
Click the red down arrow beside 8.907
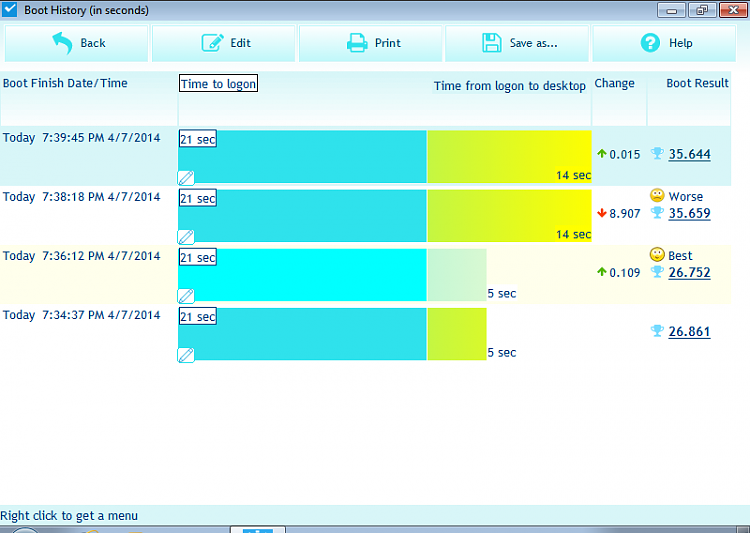click(x=602, y=213)
